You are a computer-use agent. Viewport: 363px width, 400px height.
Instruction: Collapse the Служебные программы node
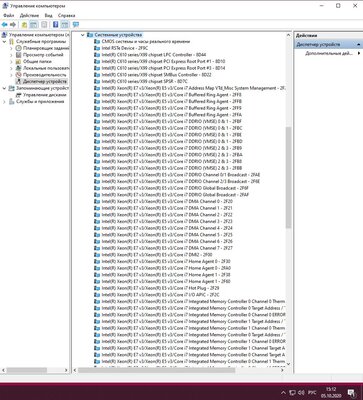4,42
